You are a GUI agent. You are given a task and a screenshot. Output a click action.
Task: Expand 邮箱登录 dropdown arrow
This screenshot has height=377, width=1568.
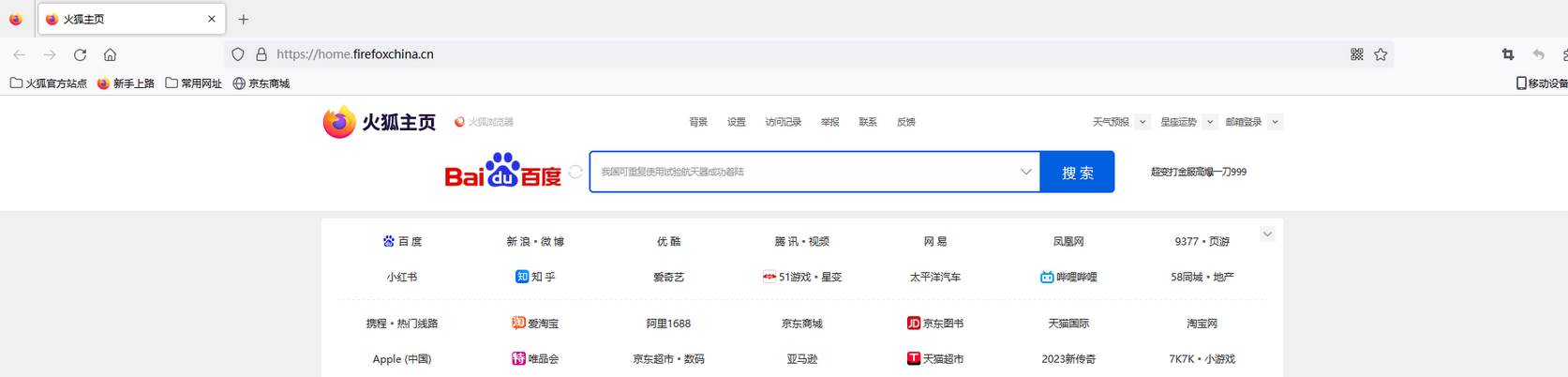[x=1276, y=122]
